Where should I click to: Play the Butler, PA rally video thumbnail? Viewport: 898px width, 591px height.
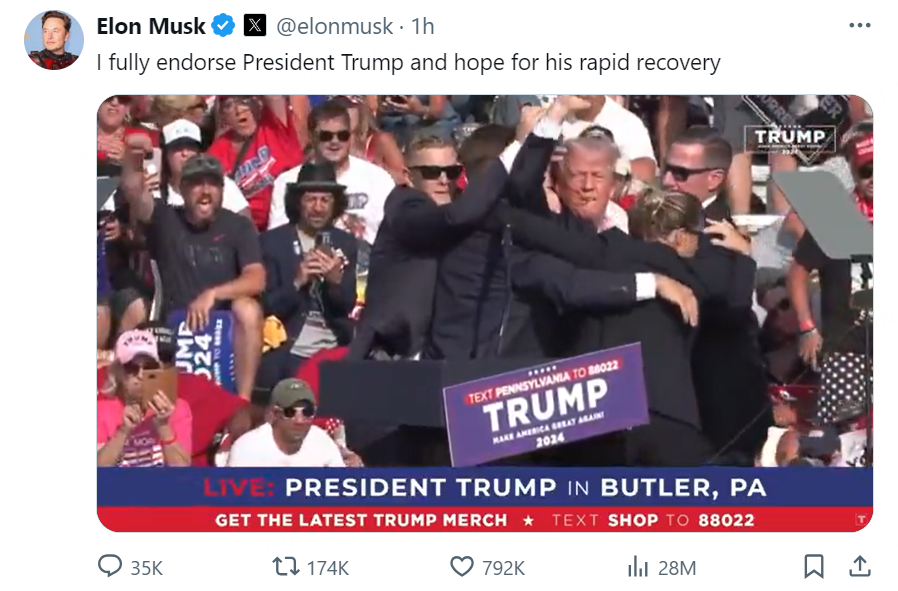485,313
